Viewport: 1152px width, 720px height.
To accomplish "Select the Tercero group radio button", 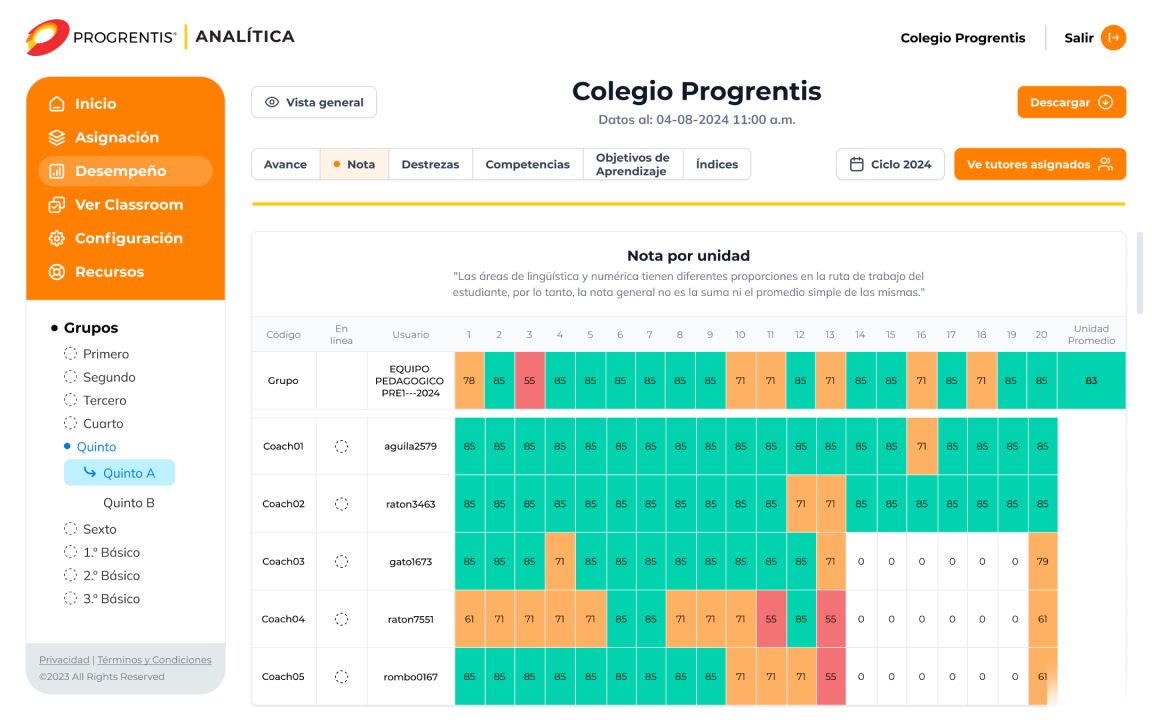I will pos(69,399).
